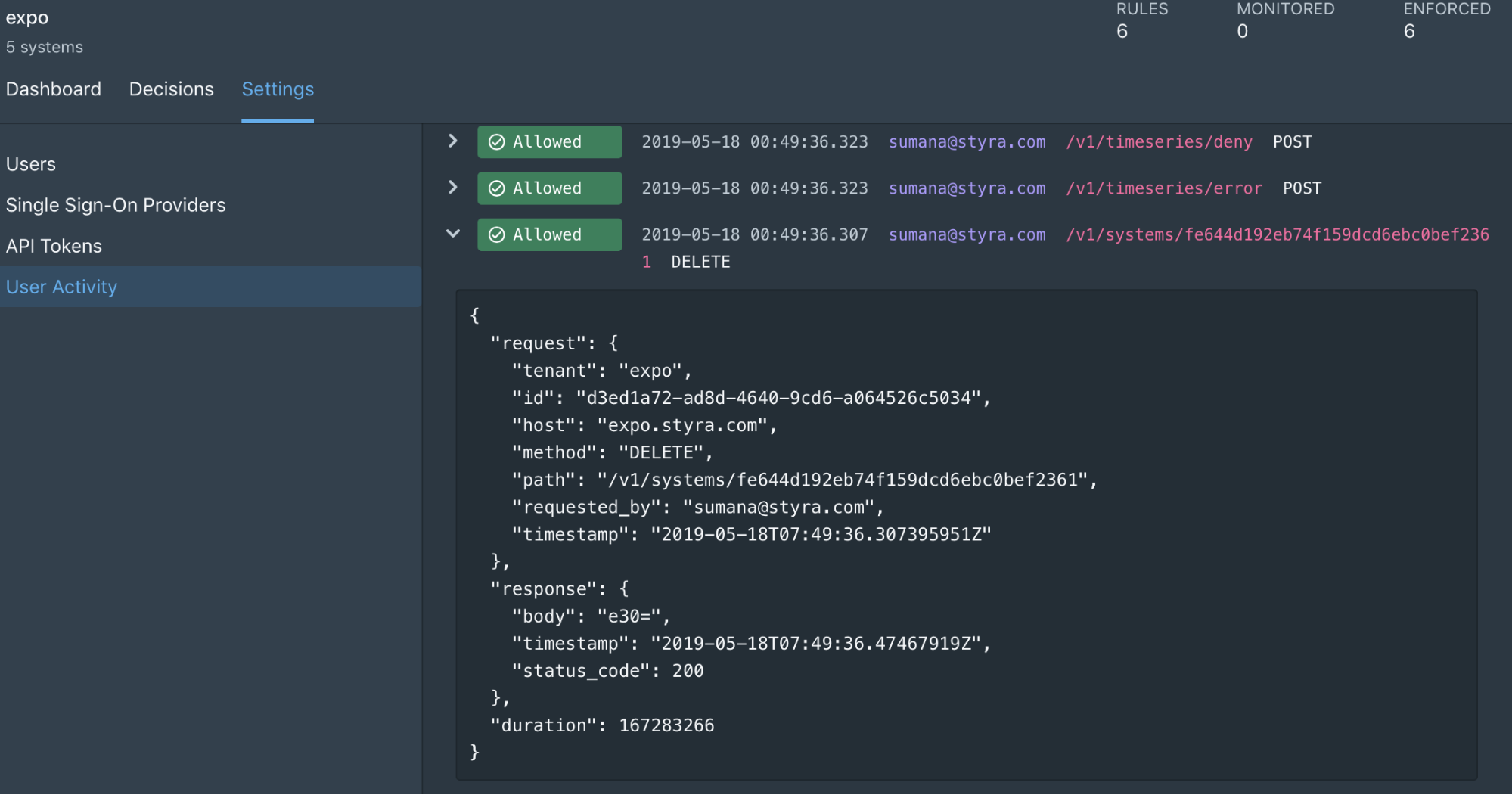Click sumana@styra.com on the systems DELETE row
Image resolution: width=1512 pixels, height=795 pixels.
967,235
